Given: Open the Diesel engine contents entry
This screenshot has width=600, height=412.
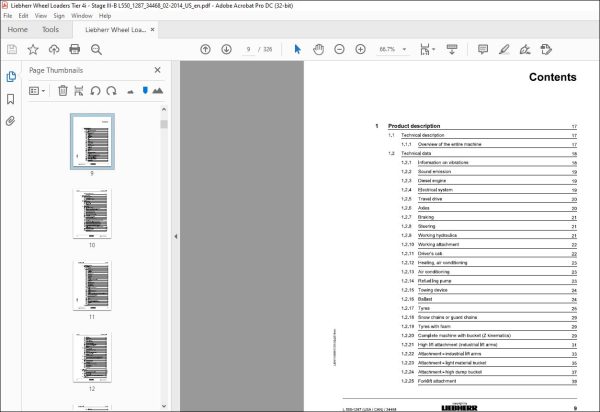Looking at the screenshot, I should tap(432, 181).
